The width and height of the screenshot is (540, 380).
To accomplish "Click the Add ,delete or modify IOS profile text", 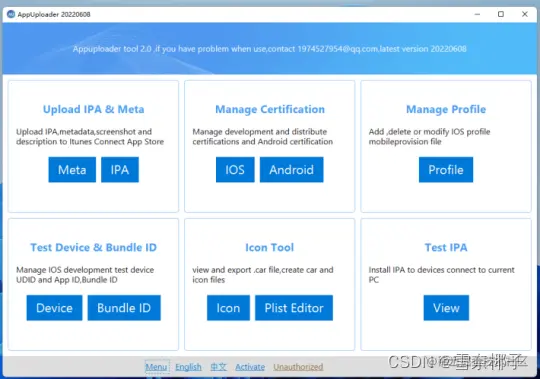I will pyautogui.click(x=429, y=137).
